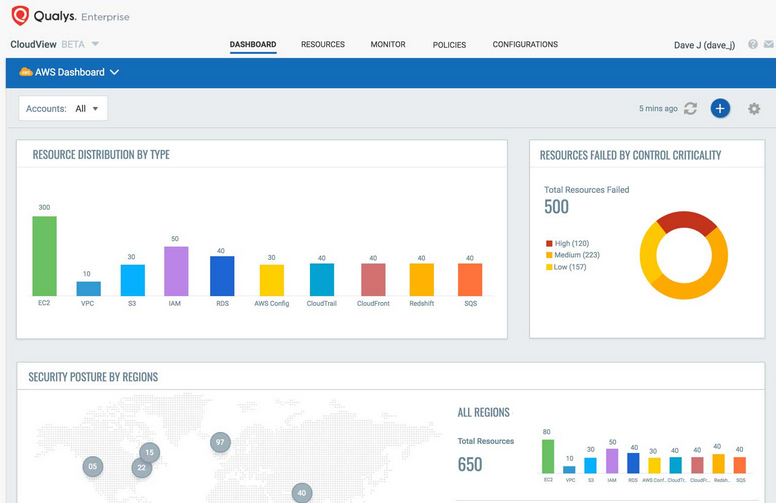Screen dimensions: 776x503
Task: Click the Resource Distribution By Type title
Action: [x=101, y=155]
